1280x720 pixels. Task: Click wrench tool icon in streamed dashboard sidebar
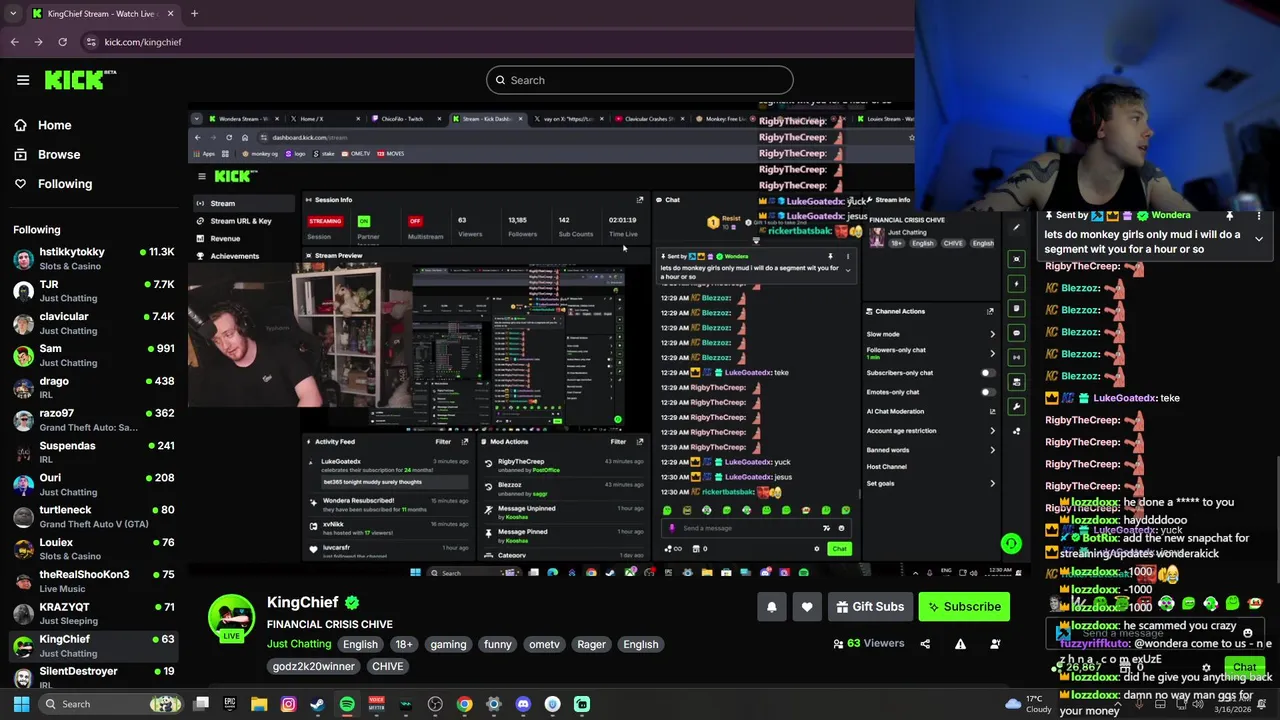(1017, 407)
